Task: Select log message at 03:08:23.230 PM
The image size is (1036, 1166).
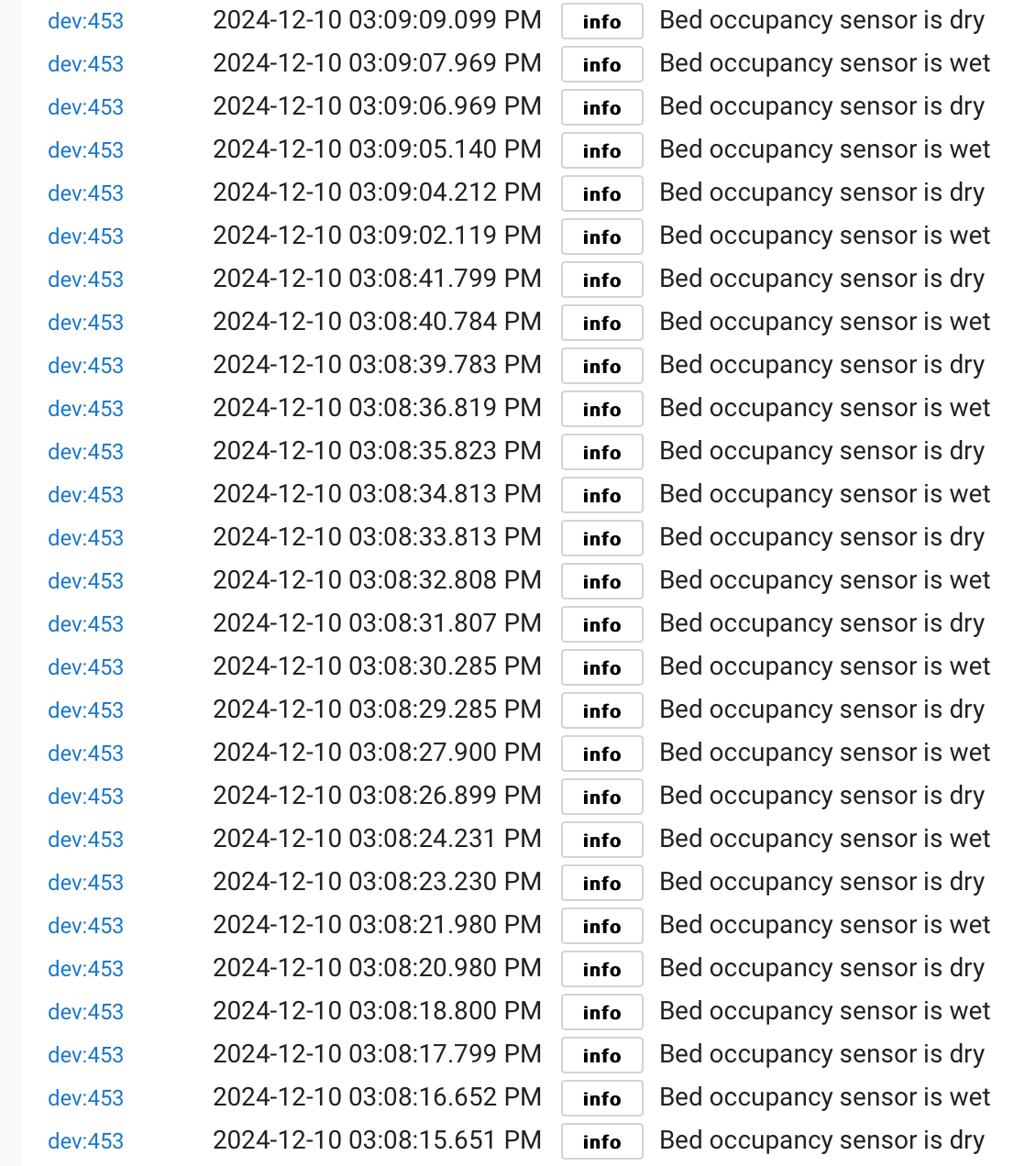Action: point(821,882)
